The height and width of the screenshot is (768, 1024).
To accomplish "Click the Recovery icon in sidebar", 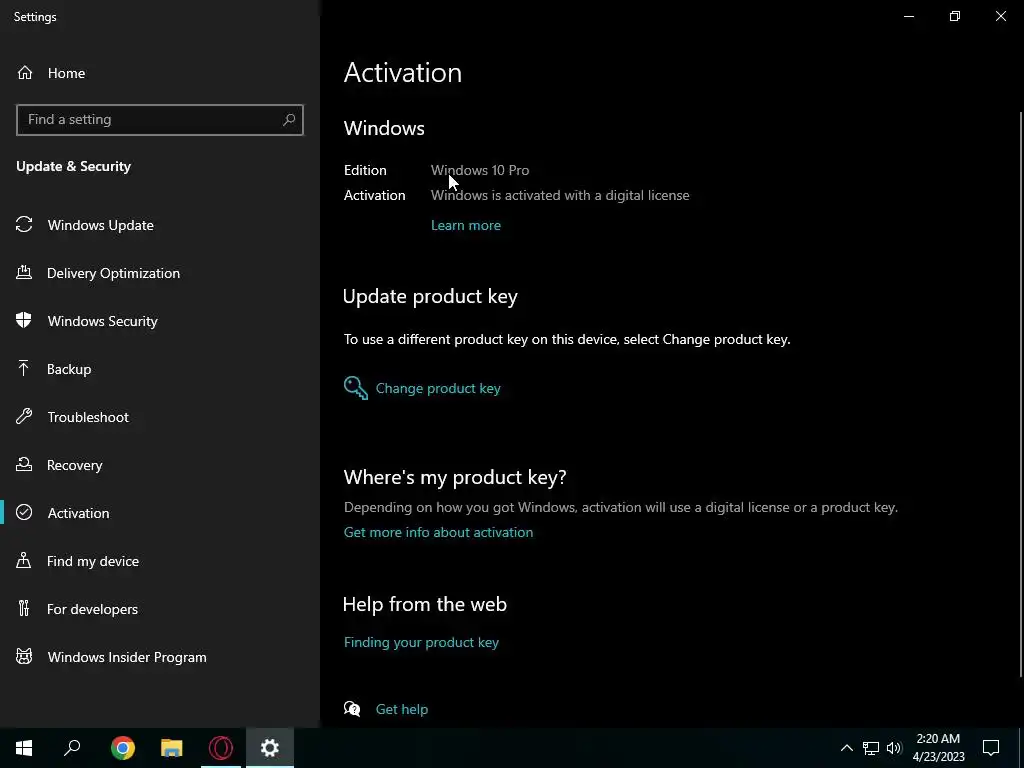I will [24, 464].
